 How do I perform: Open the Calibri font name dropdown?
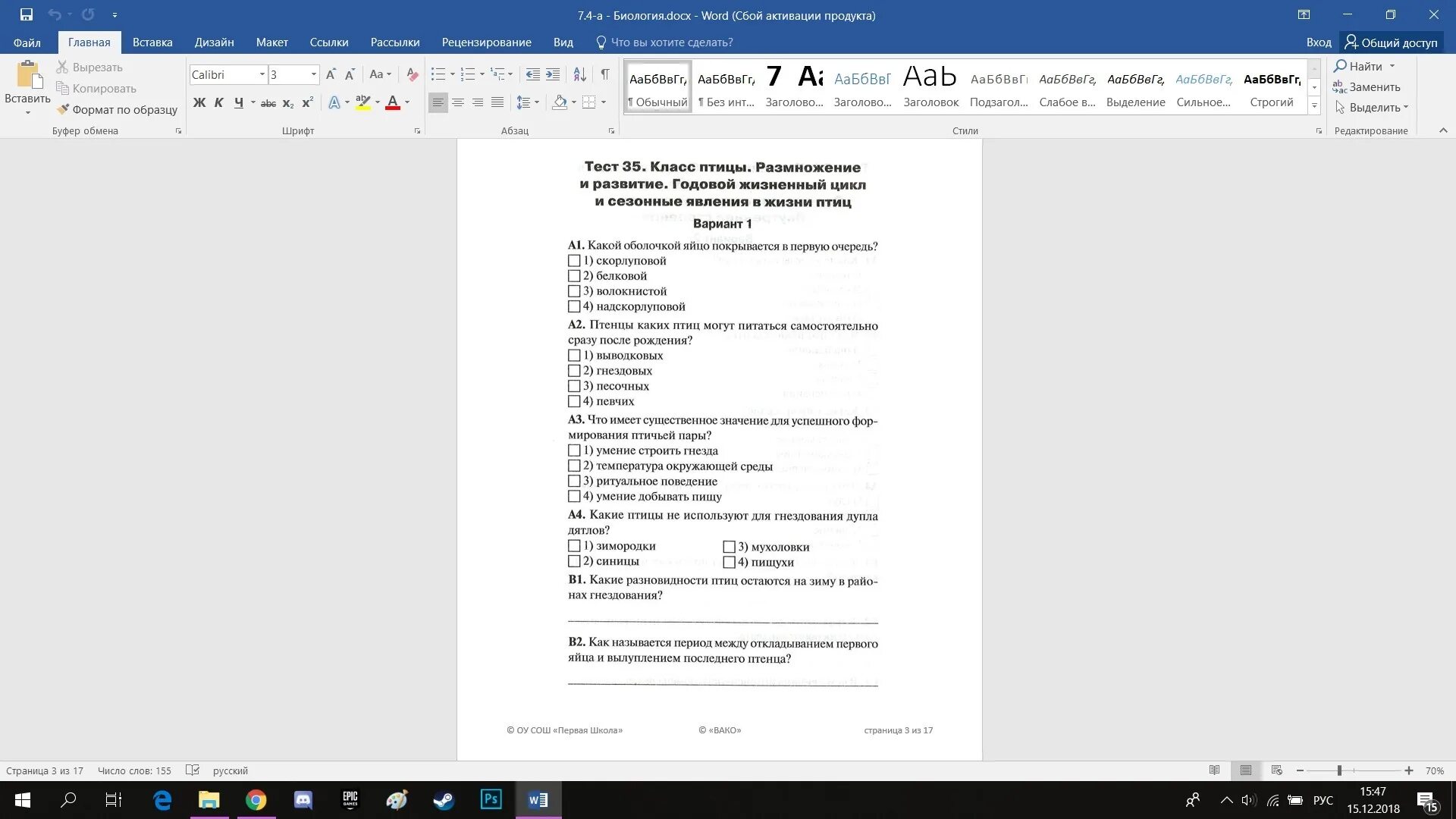pyautogui.click(x=262, y=74)
